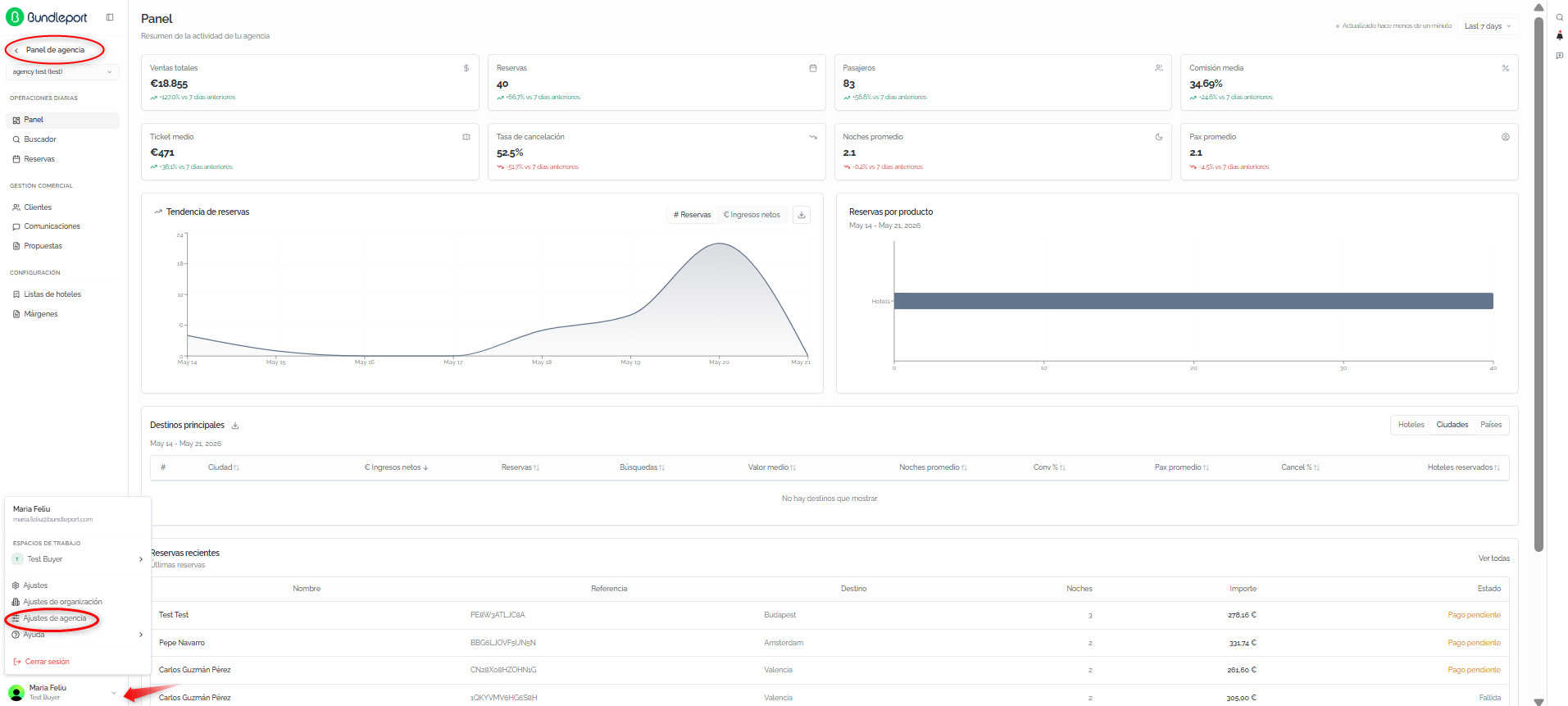This screenshot has width=1568, height=706.
Task: Show destinations by Hoteles
Action: [x=1411, y=425]
